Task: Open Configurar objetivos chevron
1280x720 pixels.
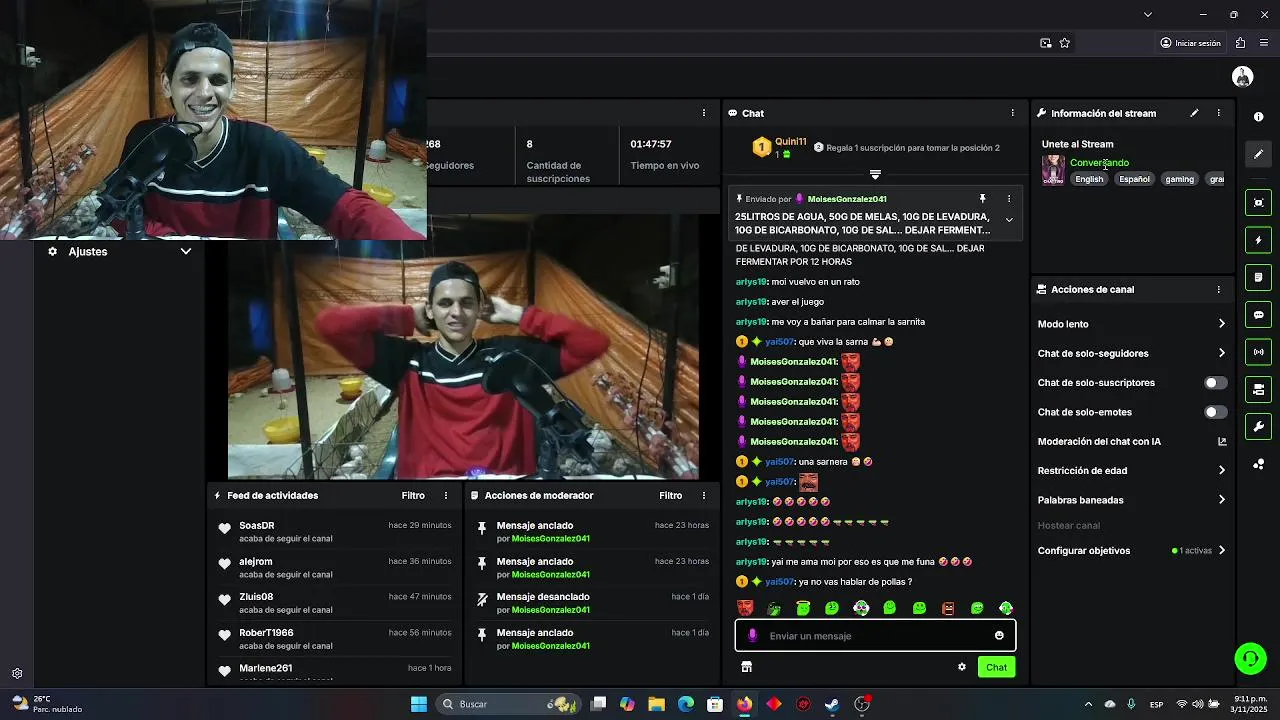Action: click(1222, 551)
